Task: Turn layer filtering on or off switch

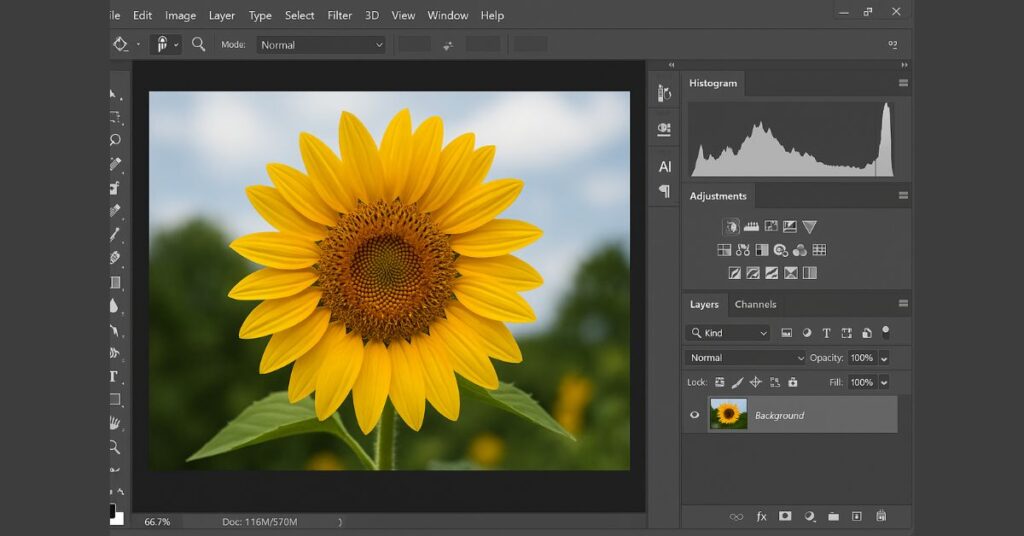Action: pos(886,332)
